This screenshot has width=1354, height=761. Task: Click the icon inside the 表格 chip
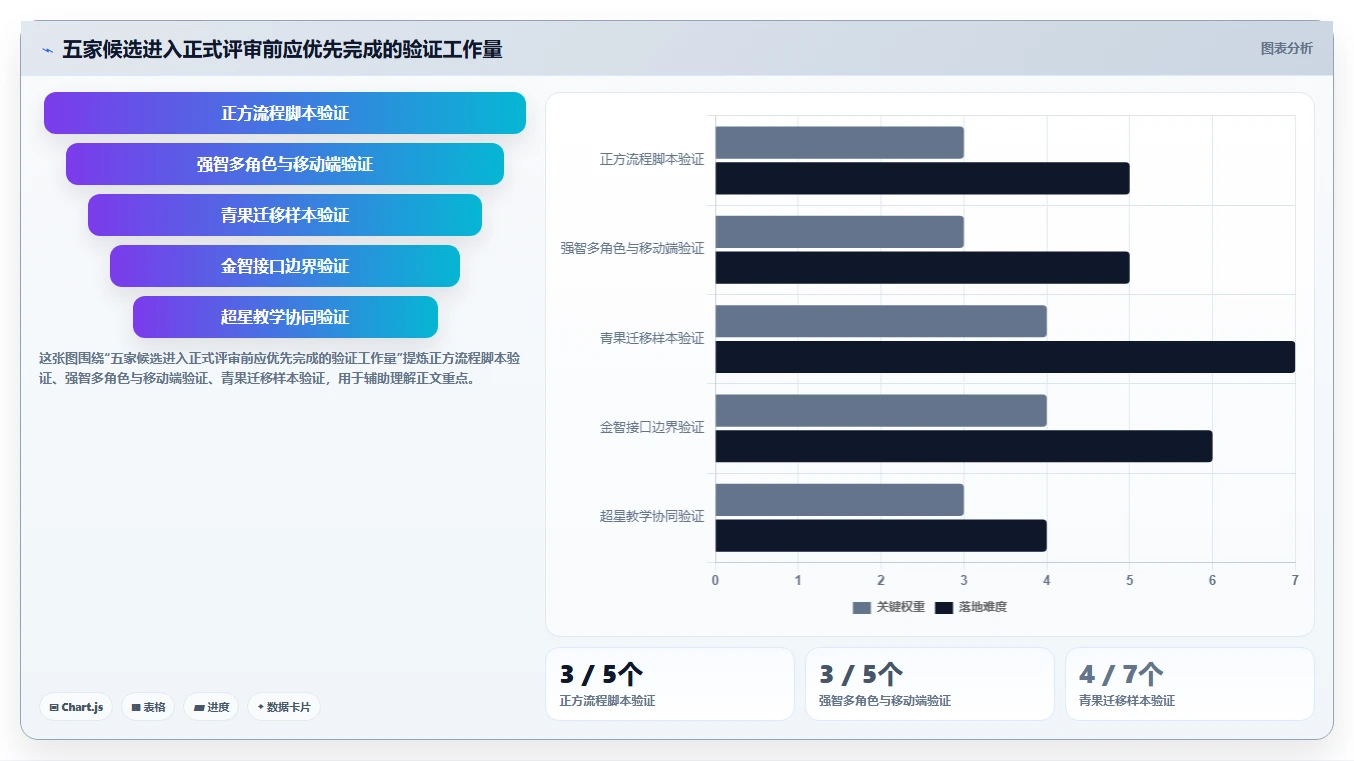(x=136, y=707)
